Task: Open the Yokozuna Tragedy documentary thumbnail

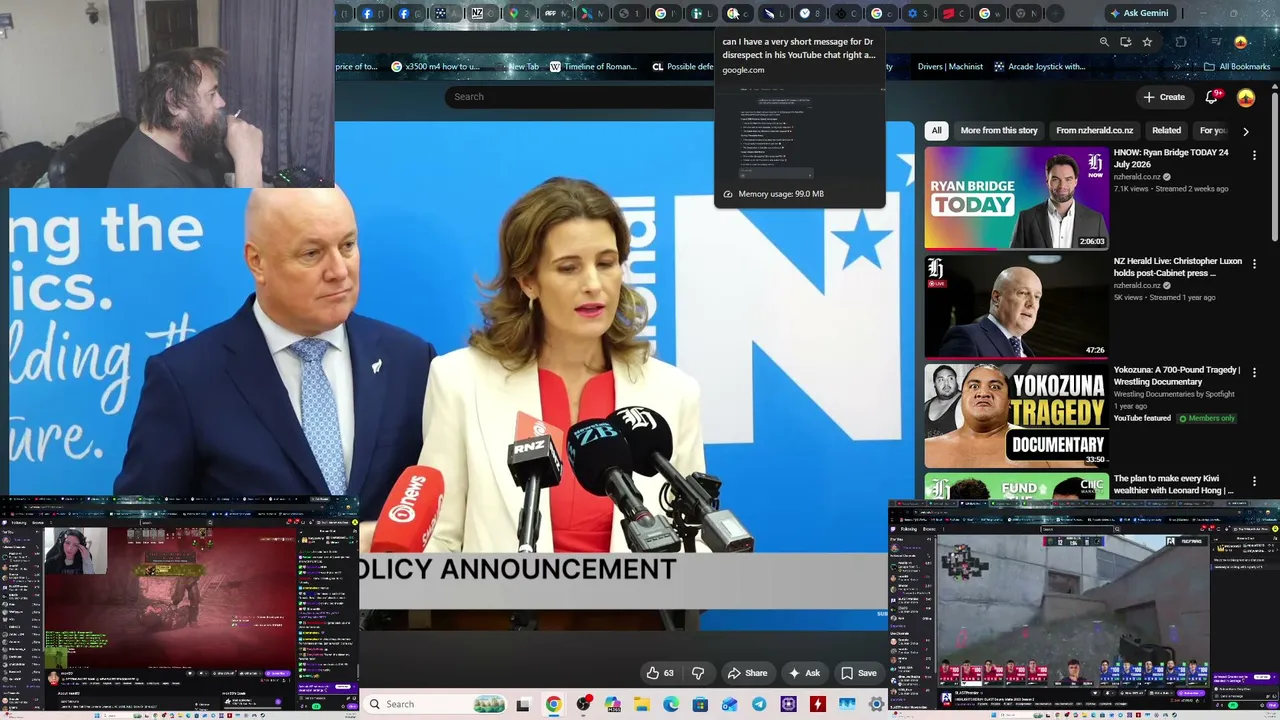Action: [x=1016, y=415]
